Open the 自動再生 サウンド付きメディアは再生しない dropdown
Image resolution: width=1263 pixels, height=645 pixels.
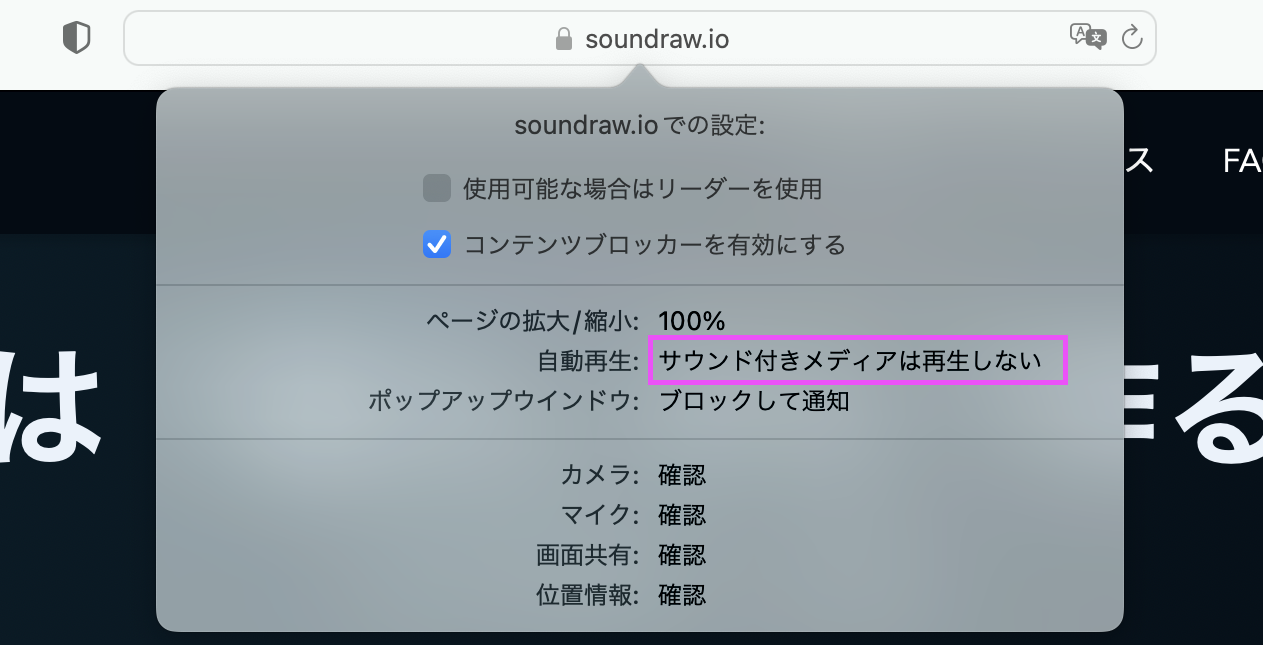[859, 361]
